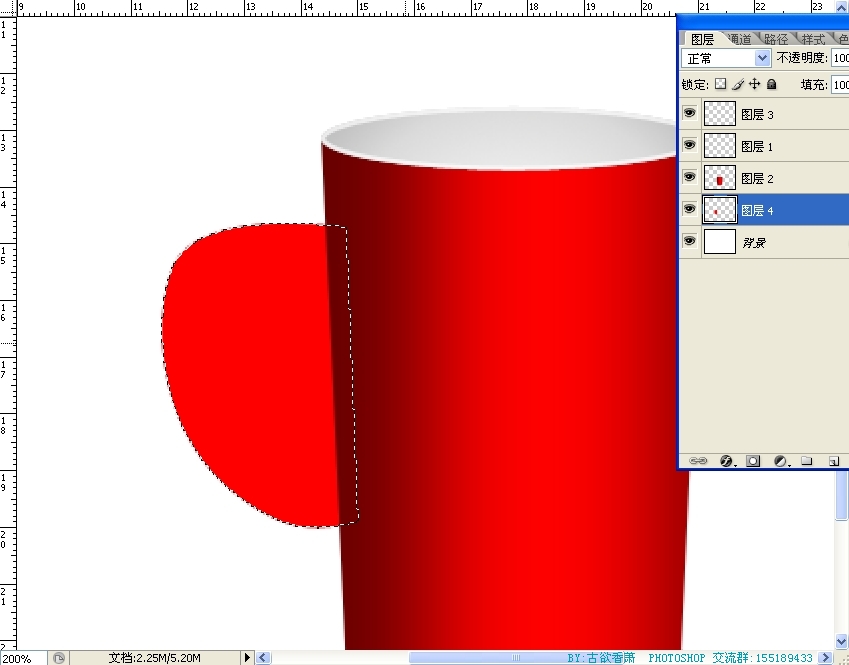Image resolution: width=849 pixels, height=665 pixels.
Task: Expand the status bar info arrow menu
Action: tap(248, 657)
